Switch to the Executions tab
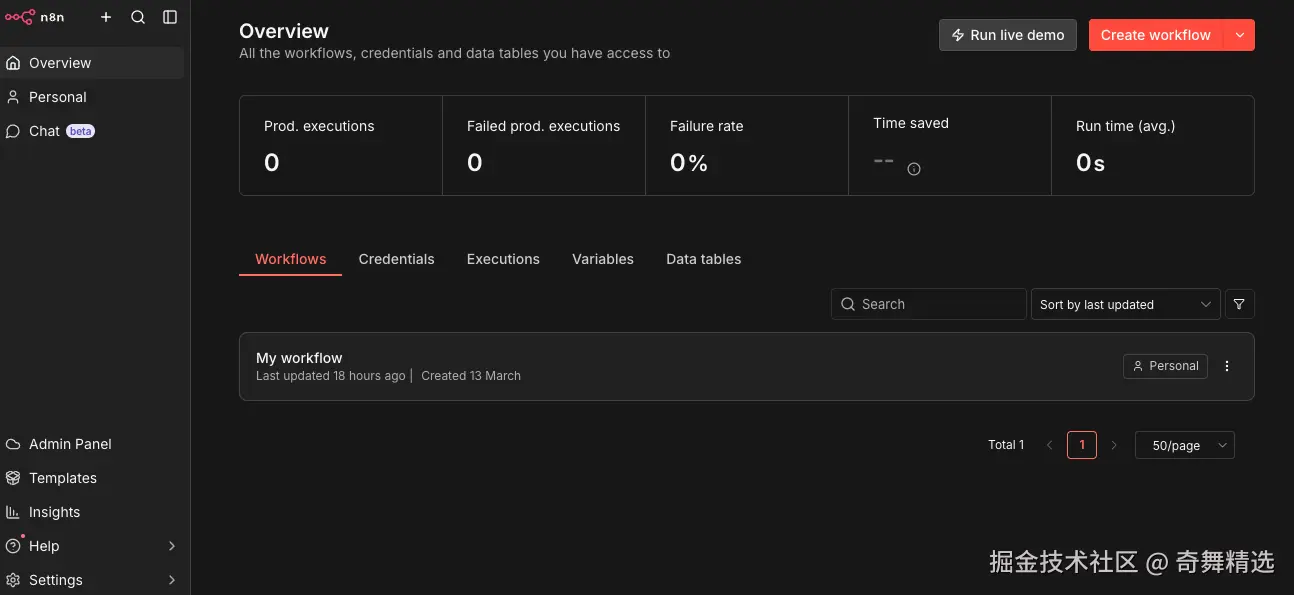The height and width of the screenshot is (595, 1294). coord(503,259)
